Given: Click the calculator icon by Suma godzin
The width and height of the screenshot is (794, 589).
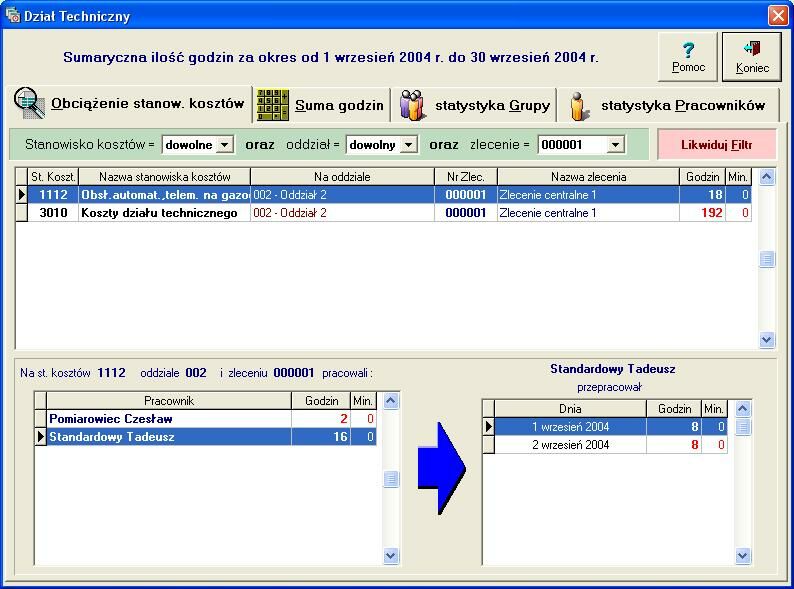Looking at the screenshot, I should 272,105.
